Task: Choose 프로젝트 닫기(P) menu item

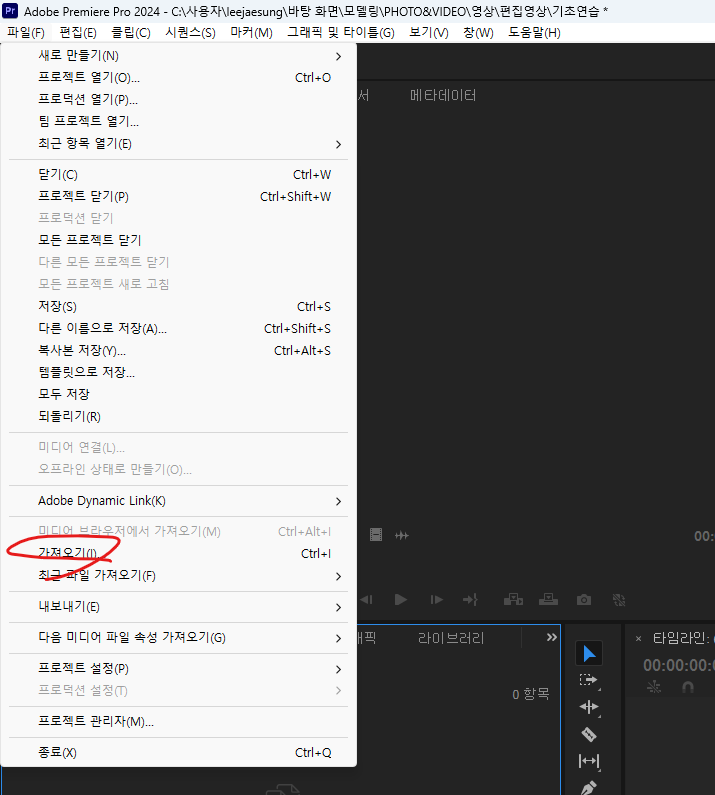Action: 178,196
